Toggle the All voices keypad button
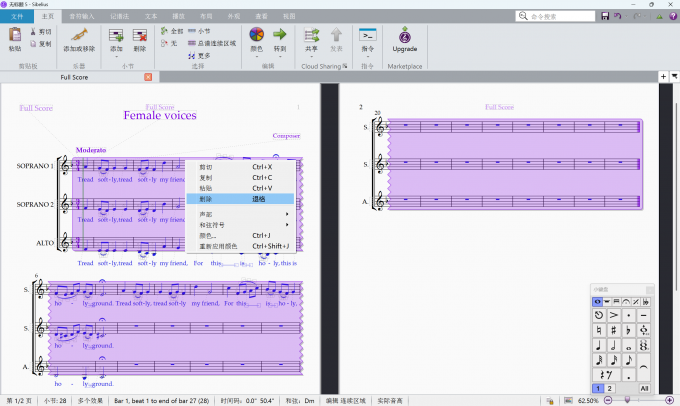 click(x=644, y=388)
